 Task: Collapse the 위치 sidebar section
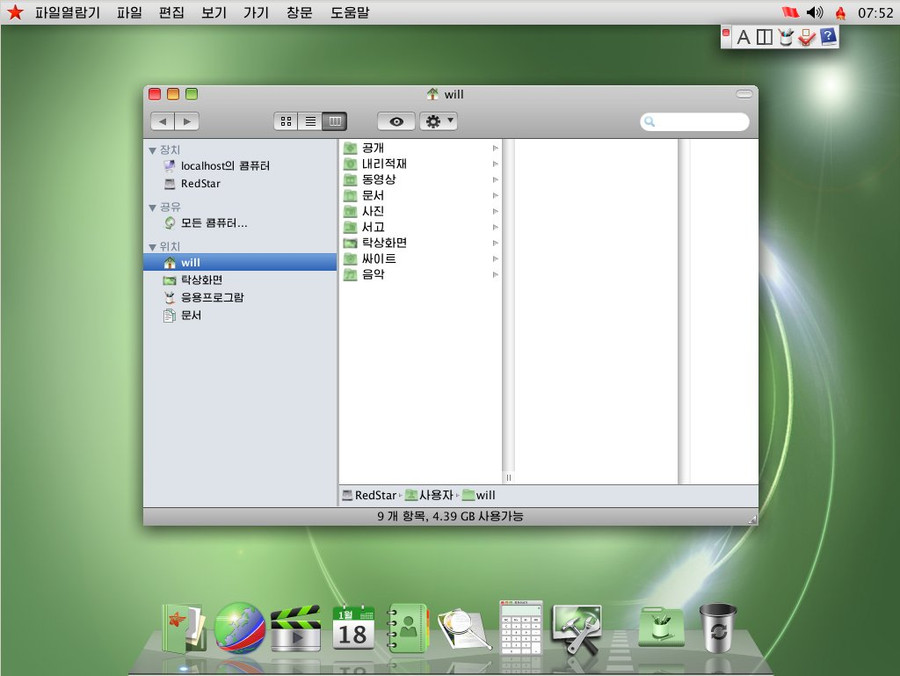[152, 246]
